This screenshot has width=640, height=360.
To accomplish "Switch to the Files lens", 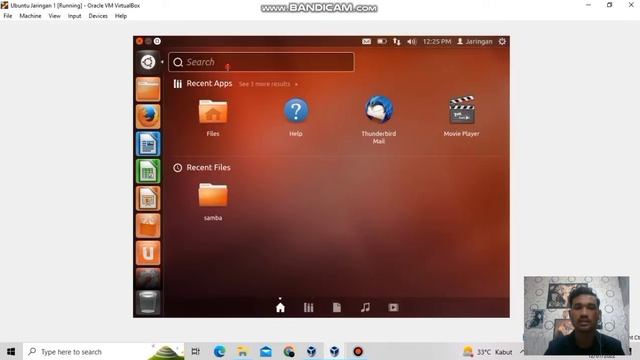I will (337, 307).
